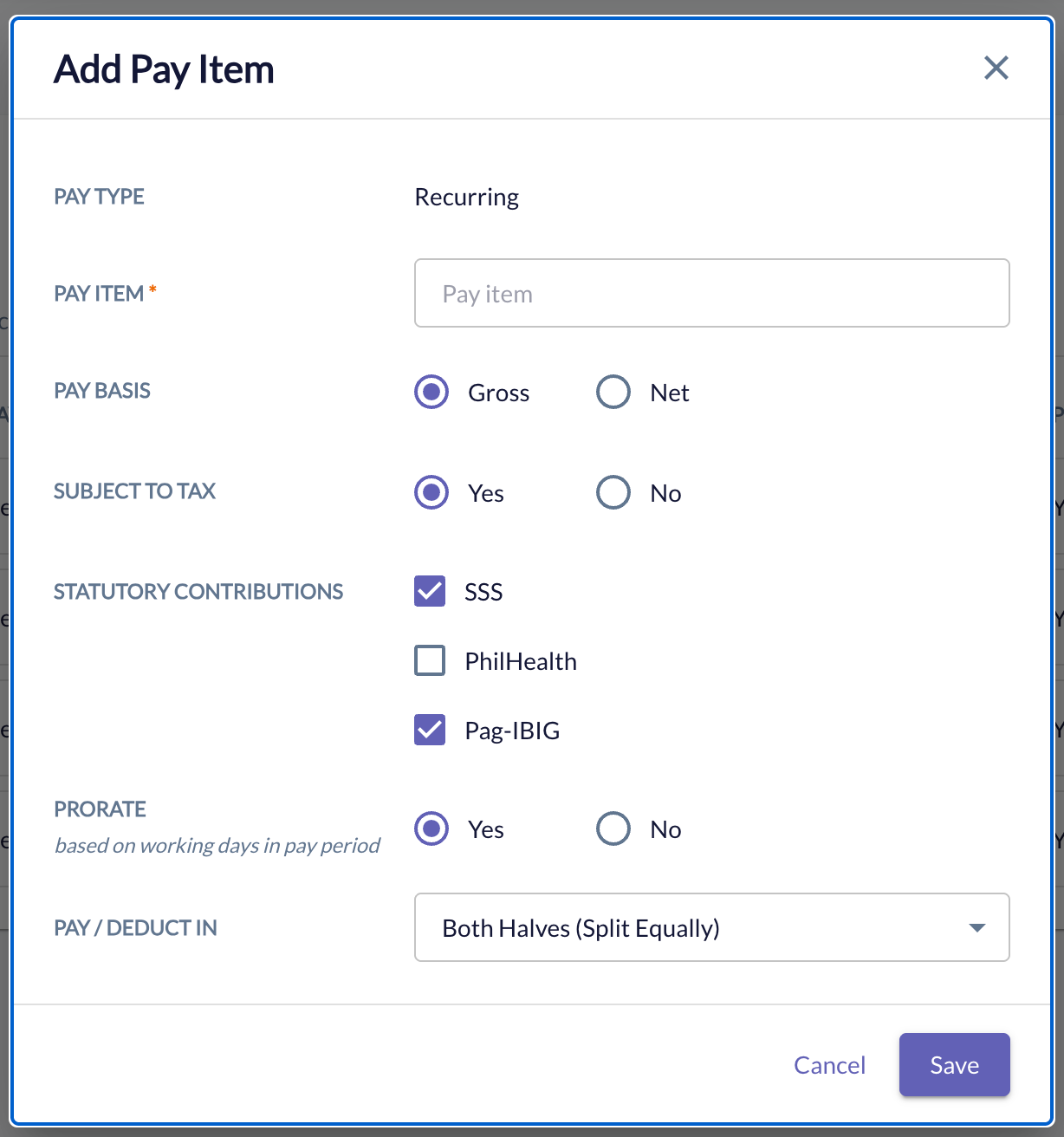Image resolution: width=1064 pixels, height=1137 pixels.
Task: Click the Pay item text field
Action: tap(712, 293)
